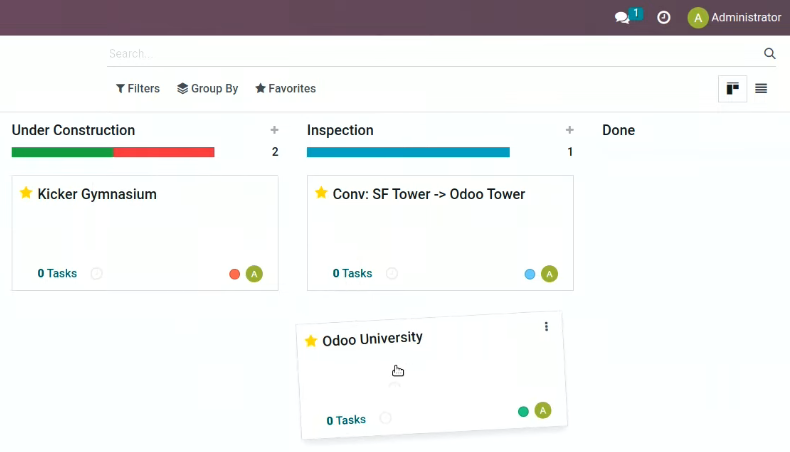Open the conversations messages icon
Viewport: 790px width, 452px height.
click(623, 18)
